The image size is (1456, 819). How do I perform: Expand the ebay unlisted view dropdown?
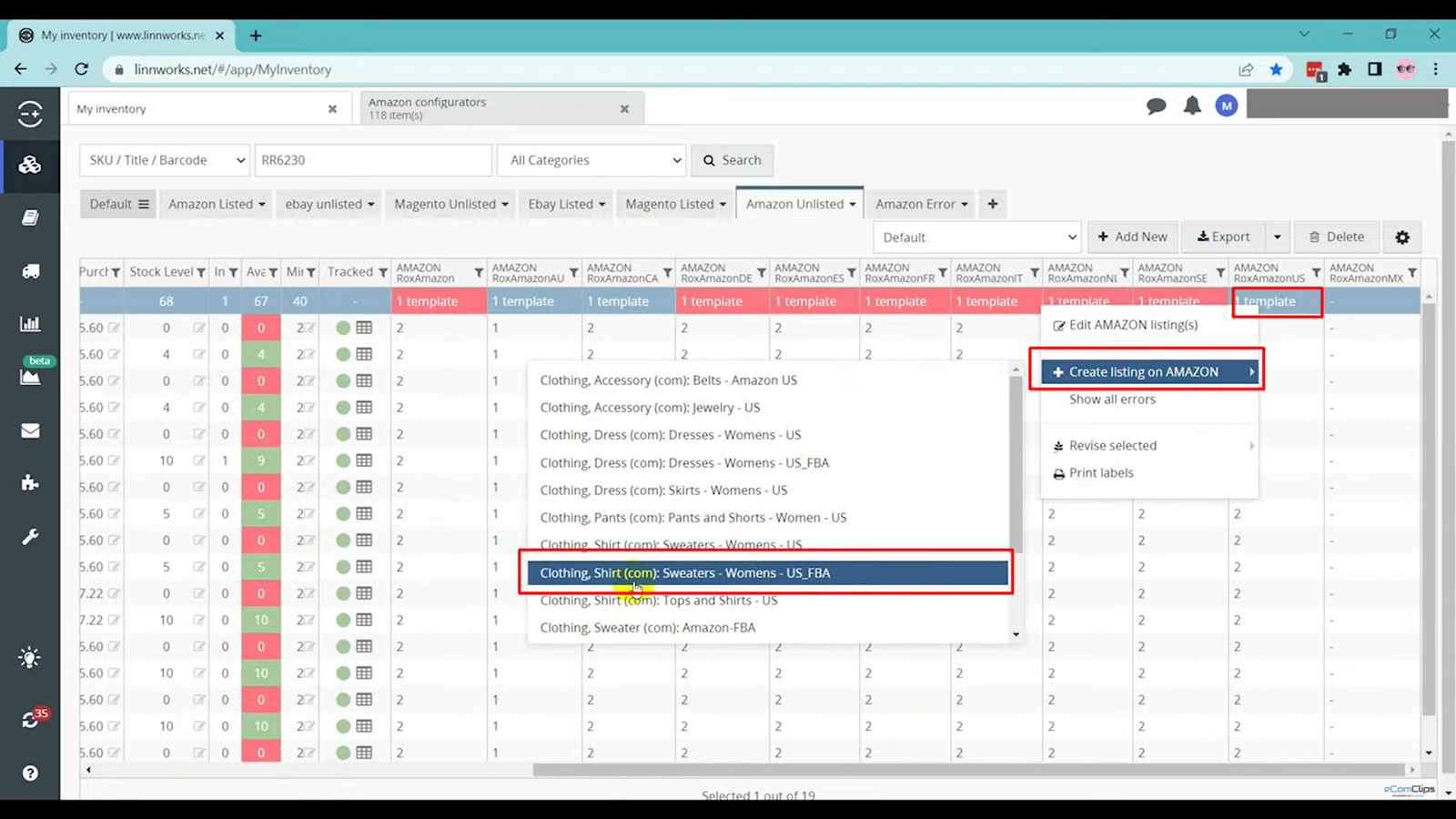(x=371, y=204)
